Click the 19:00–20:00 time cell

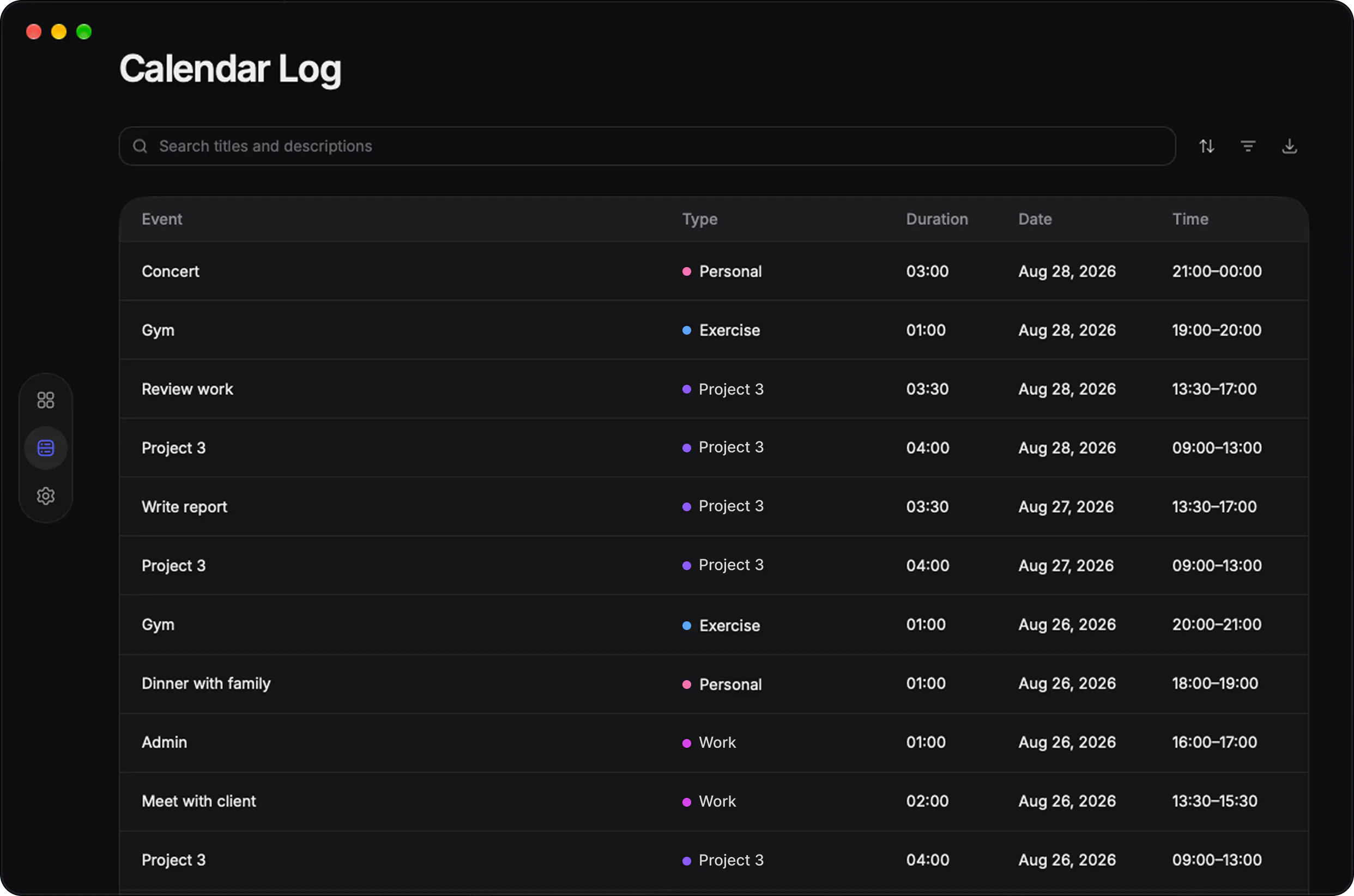coord(1216,330)
